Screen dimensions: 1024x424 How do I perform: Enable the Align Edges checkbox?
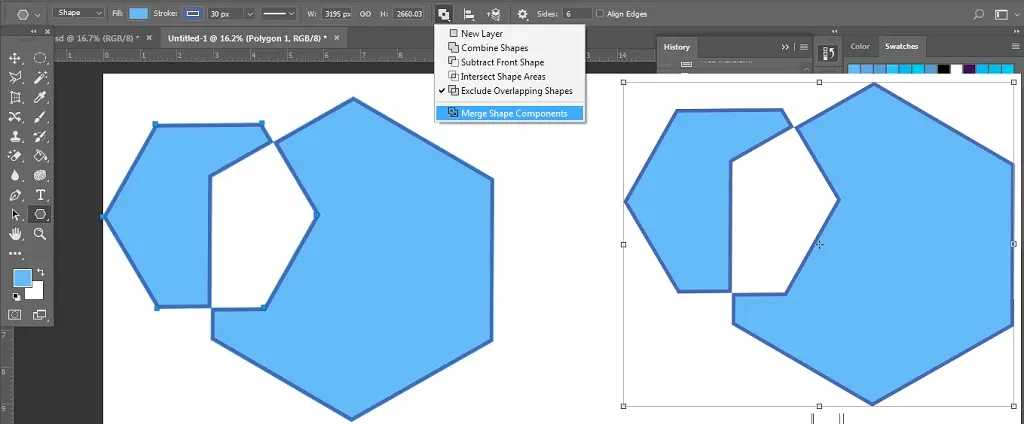tap(600, 14)
